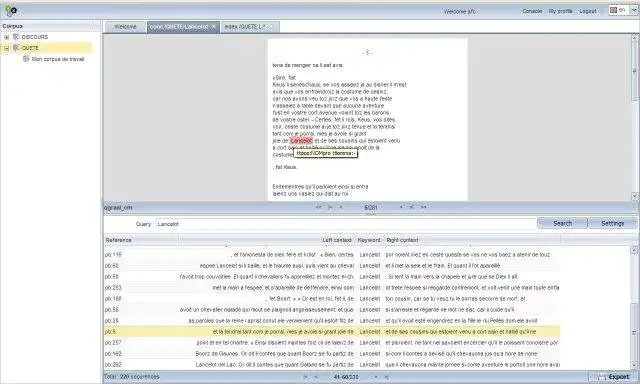Sort by the Reference column header

(141, 240)
